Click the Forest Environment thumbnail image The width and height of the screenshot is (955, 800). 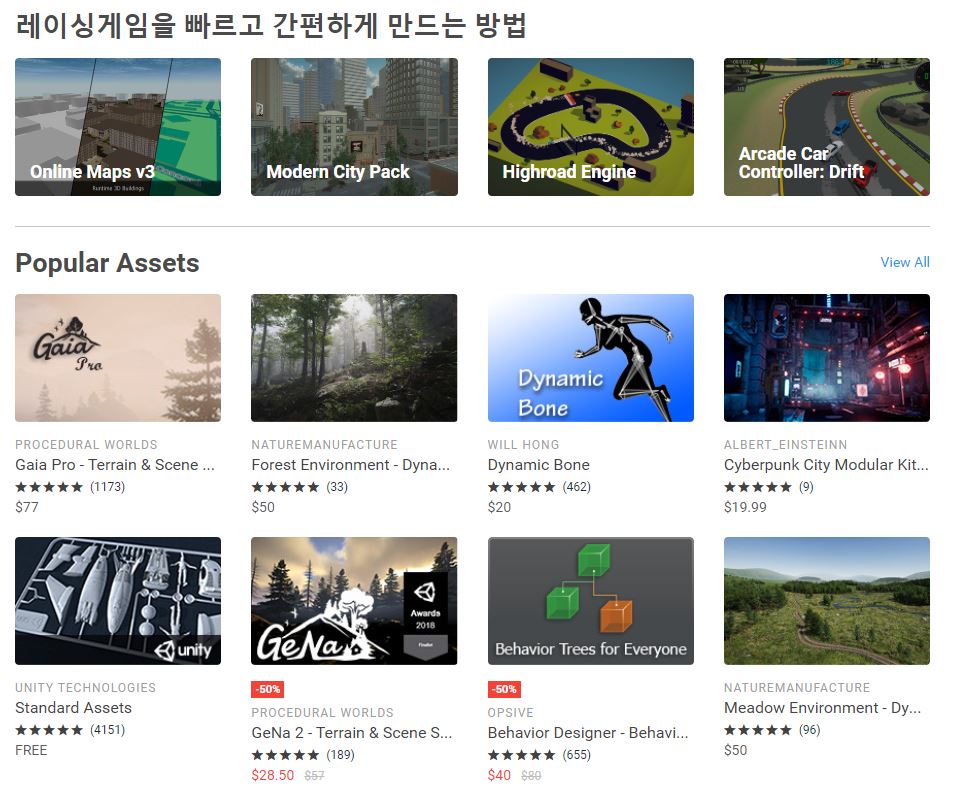tap(354, 358)
